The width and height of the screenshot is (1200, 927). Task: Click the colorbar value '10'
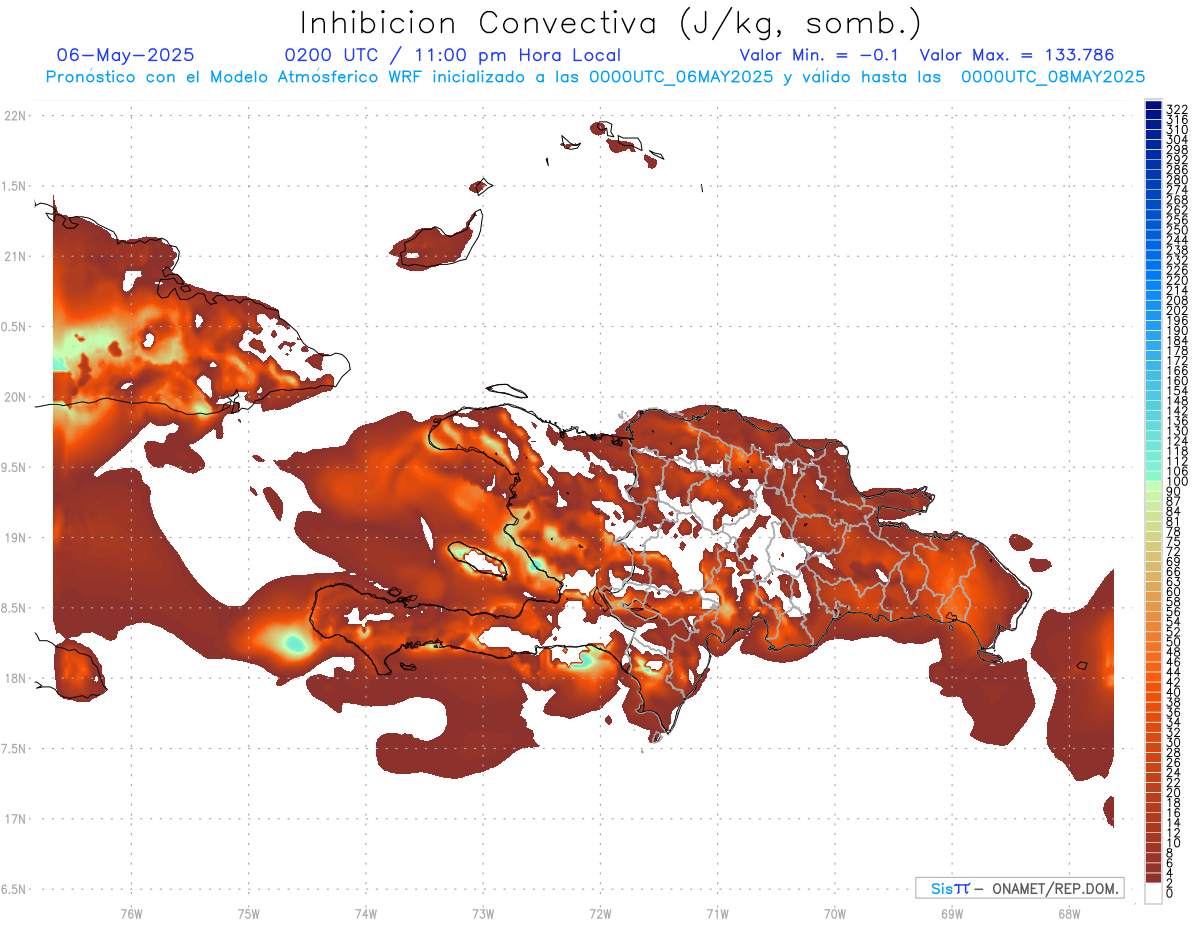tap(1174, 843)
